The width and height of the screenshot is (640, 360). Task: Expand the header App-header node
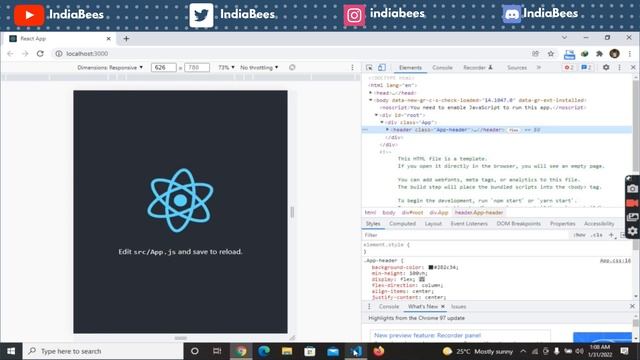387,130
